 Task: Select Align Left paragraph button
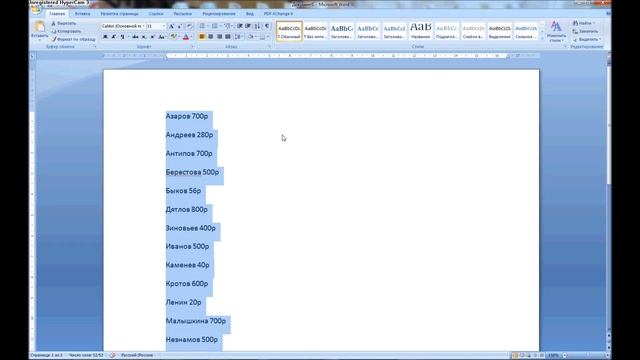point(202,37)
